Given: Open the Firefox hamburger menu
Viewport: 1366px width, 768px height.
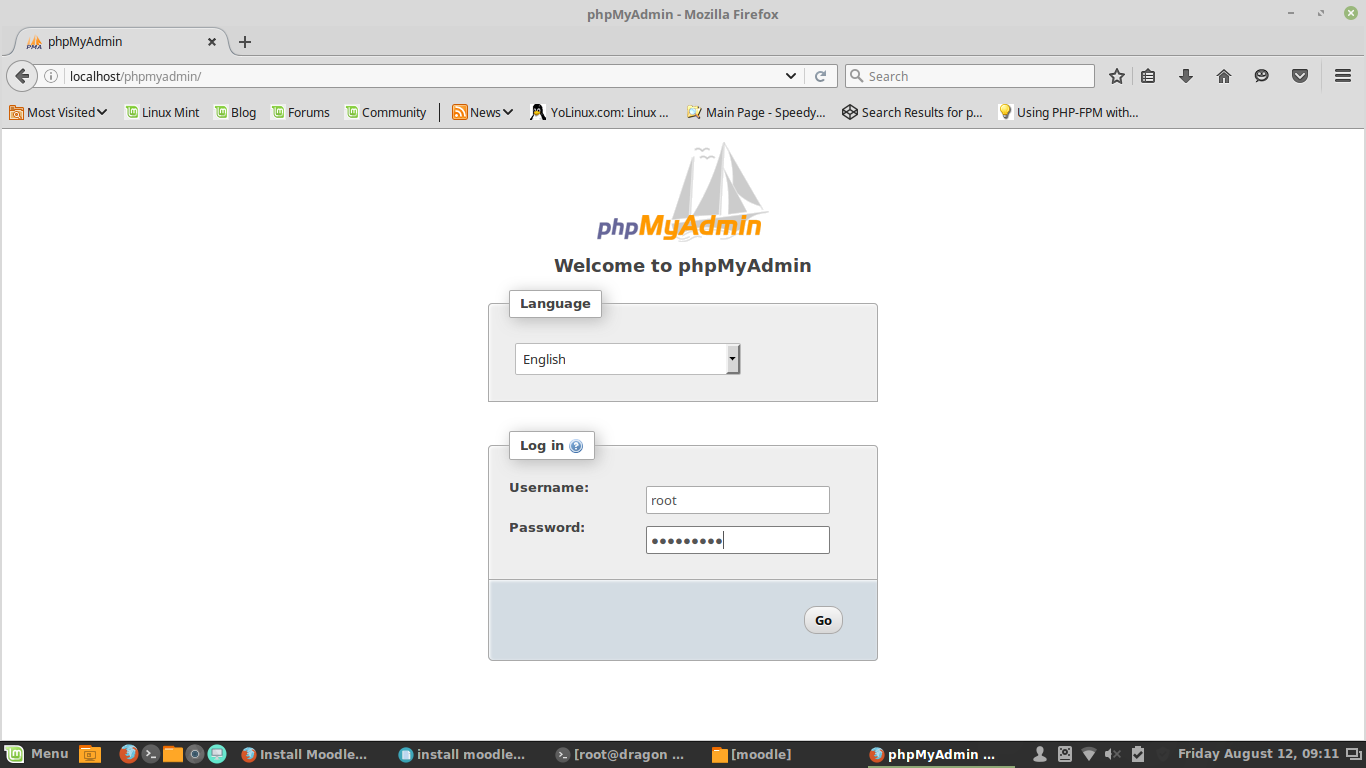Looking at the screenshot, I should pyautogui.click(x=1343, y=76).
